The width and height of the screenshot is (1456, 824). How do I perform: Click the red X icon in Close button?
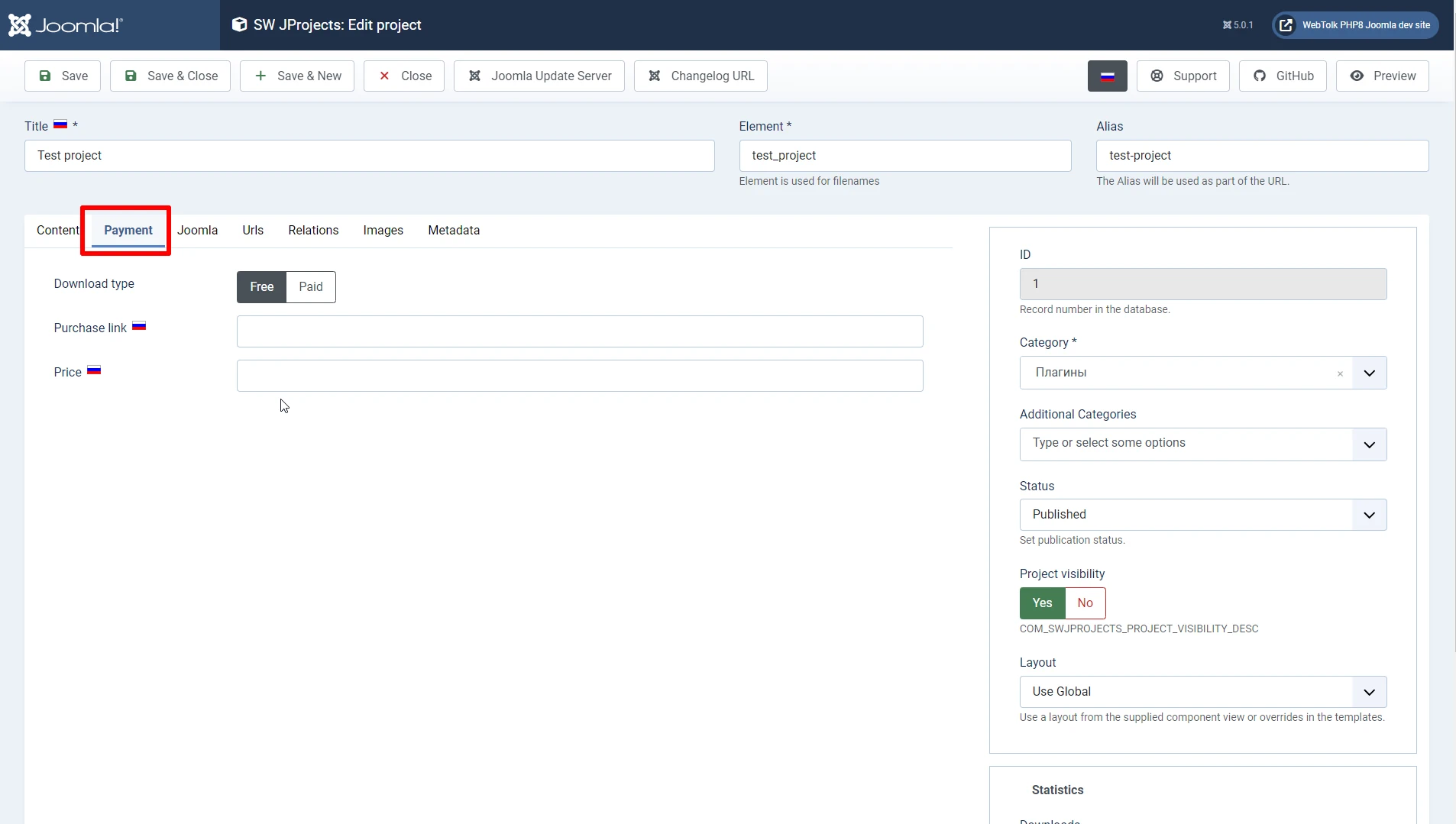[x=384, y=76]
